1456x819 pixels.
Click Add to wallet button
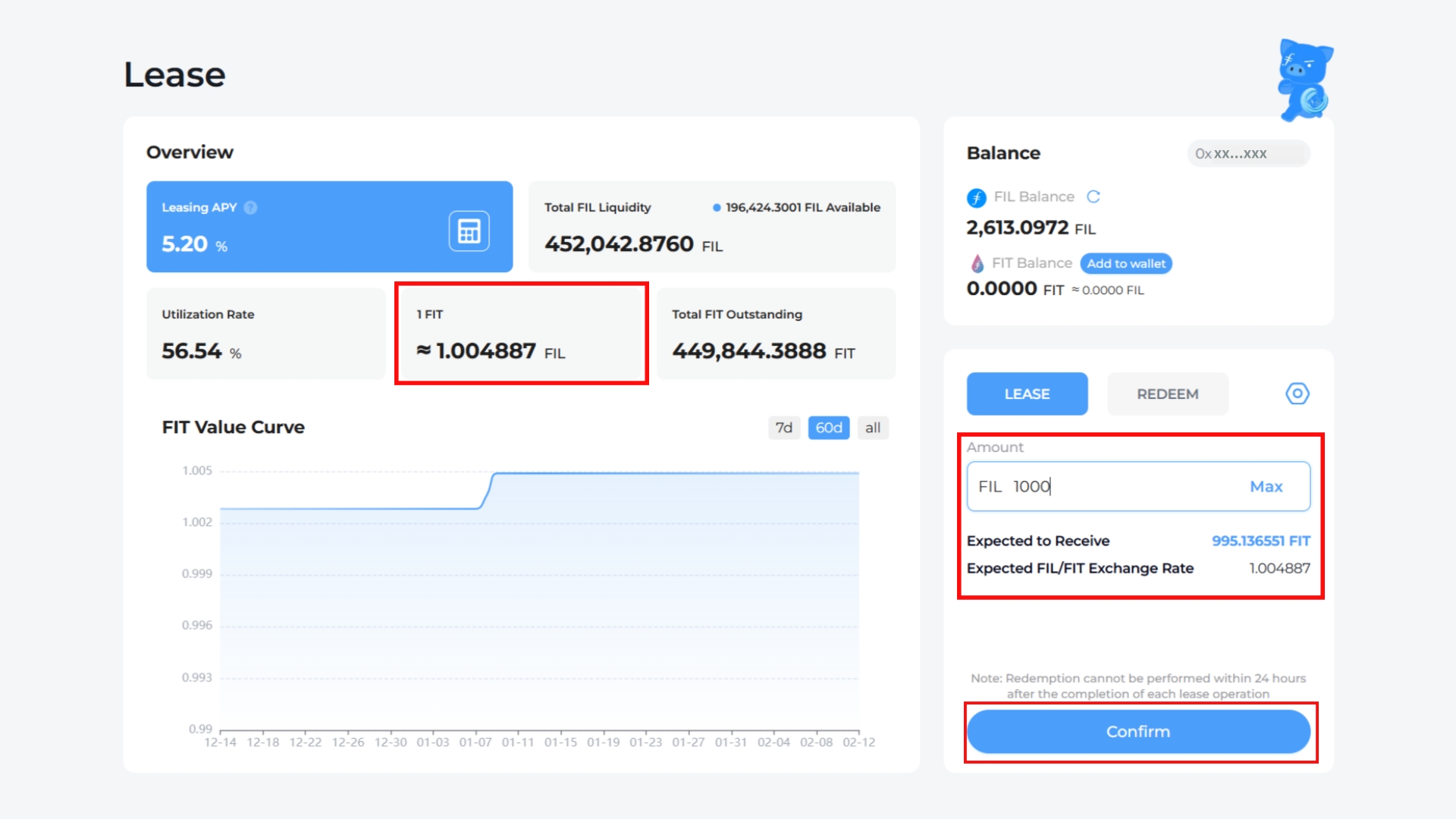point(1126,264)
